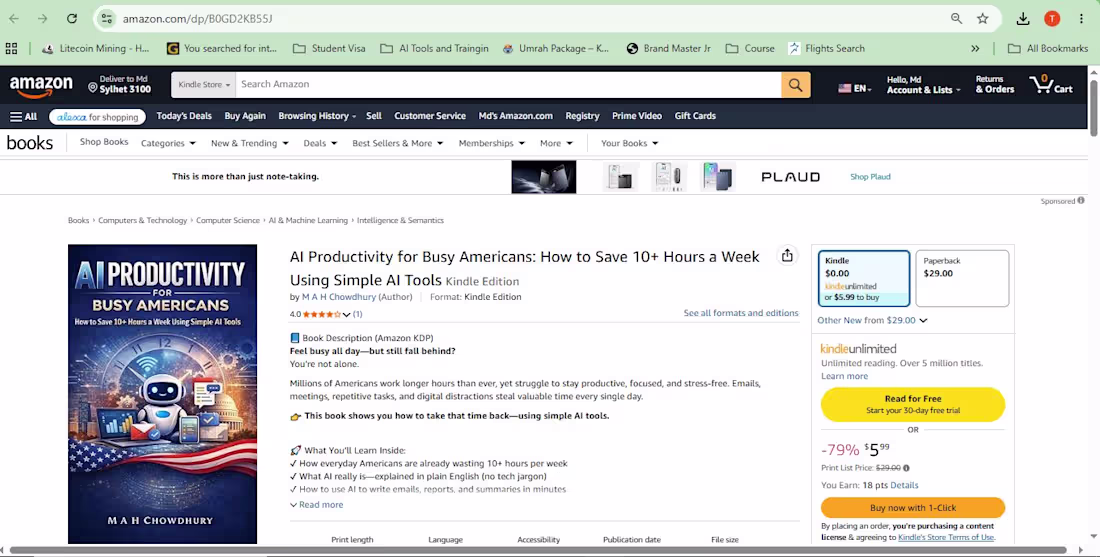
Task: Open the Chrome apps grid icon
Action: click(x=11, y=48)
